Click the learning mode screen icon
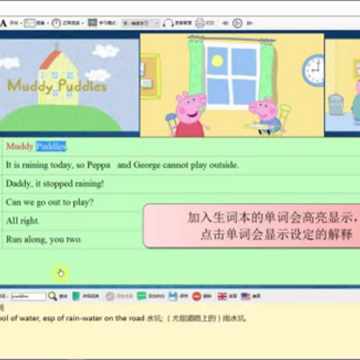360x360 pixels. 92,23
